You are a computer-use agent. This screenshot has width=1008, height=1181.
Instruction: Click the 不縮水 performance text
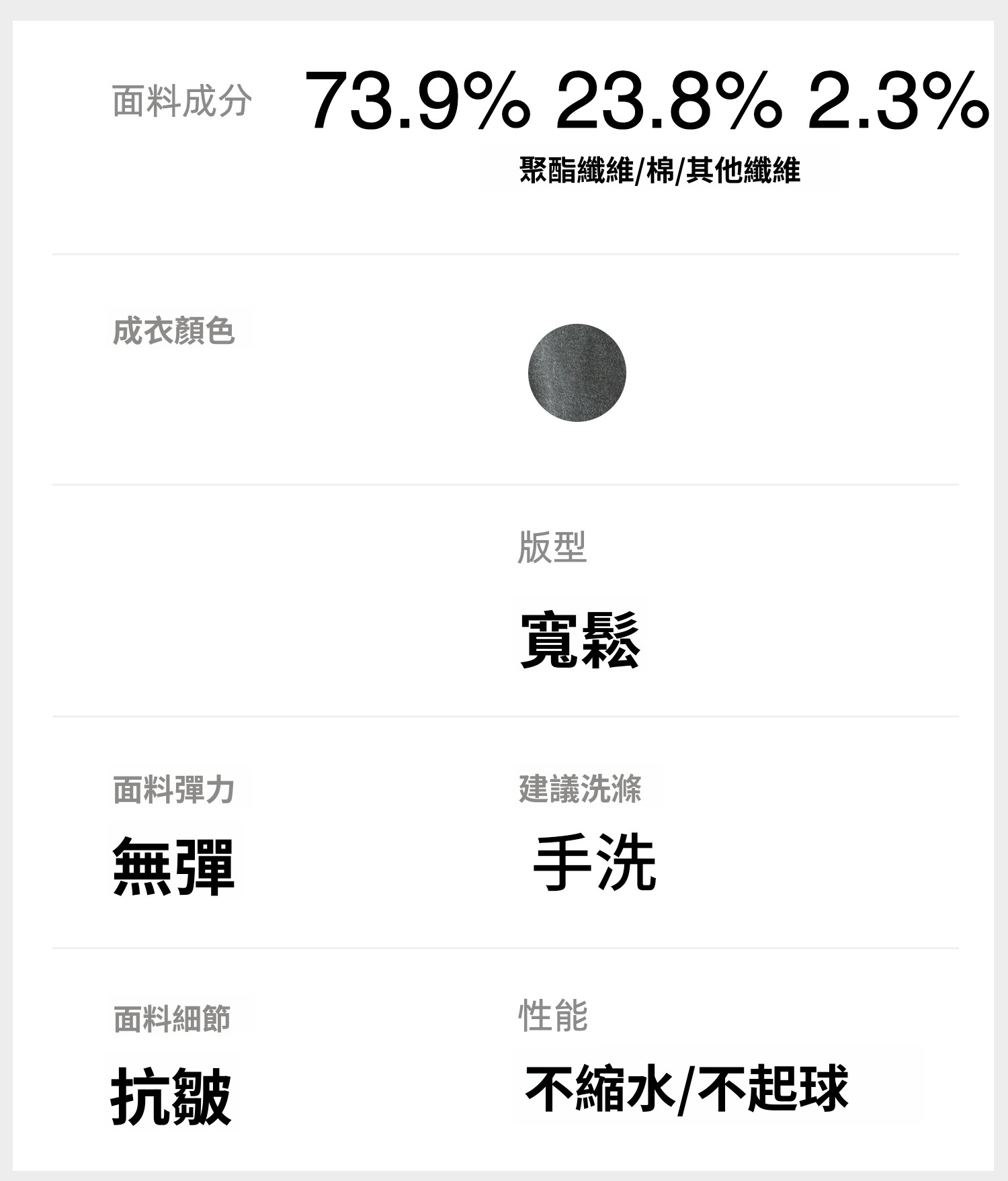pyautogui.click(x=599, y=1088)
